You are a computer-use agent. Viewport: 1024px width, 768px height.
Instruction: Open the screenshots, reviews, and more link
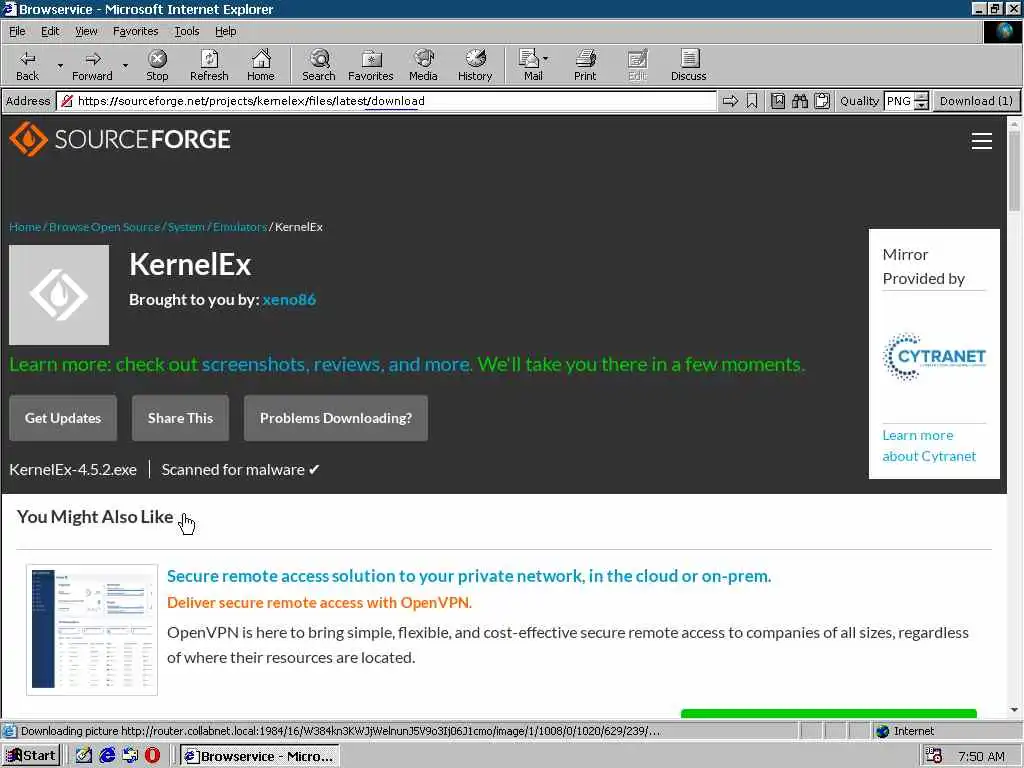[336, 364]
